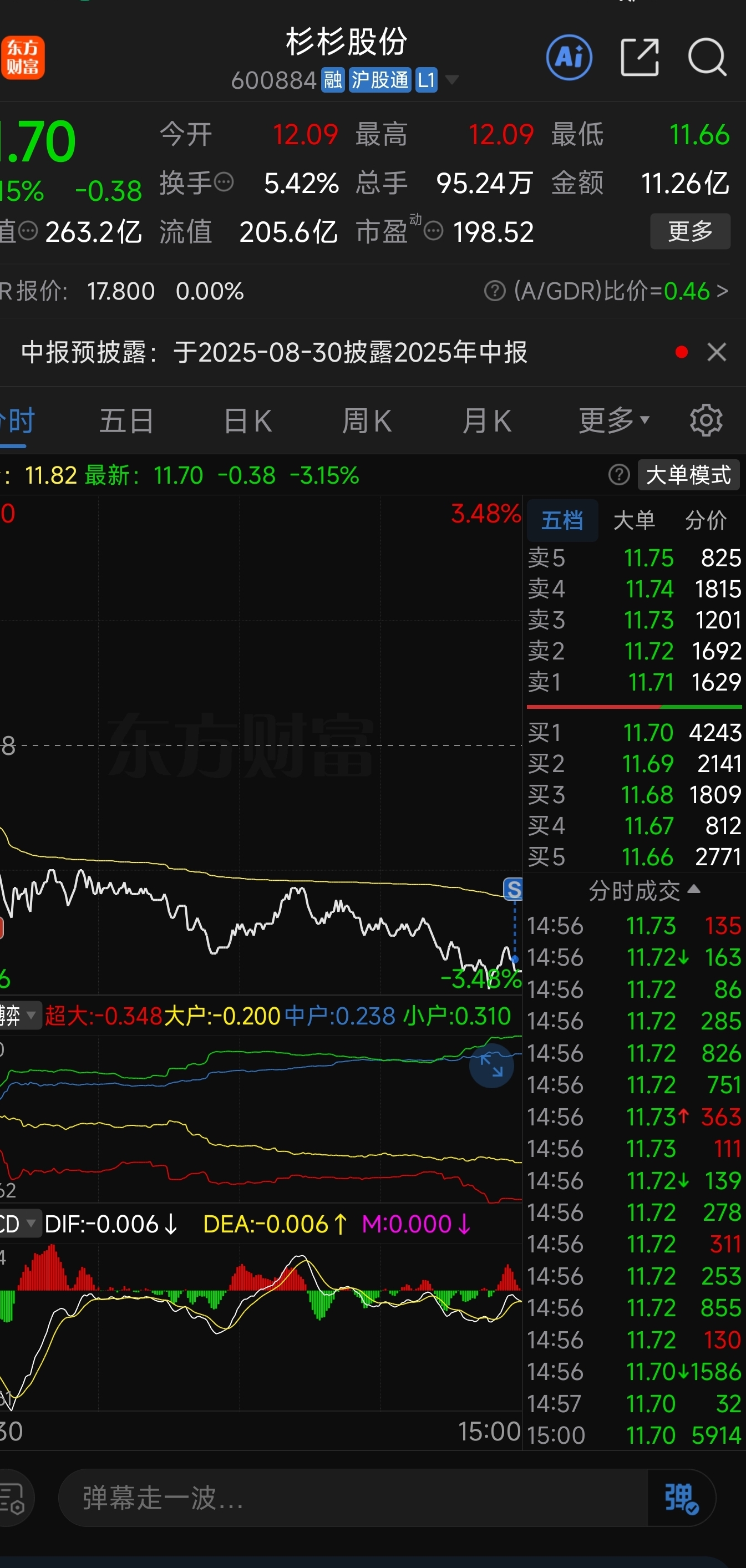The image size is (746, 1568).
Task: Tap the 沪股通 badge
Action: pos(380,80)
